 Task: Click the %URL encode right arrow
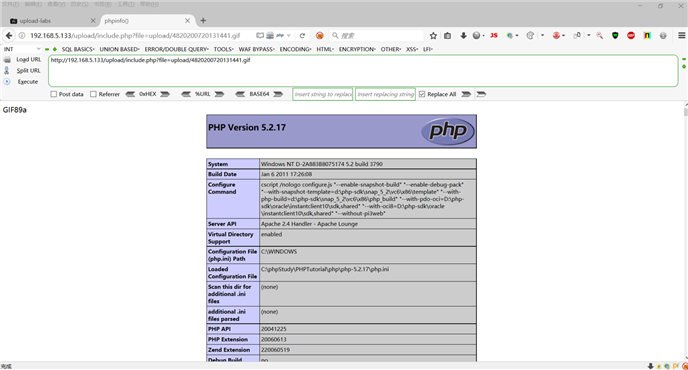click(219, 94)
